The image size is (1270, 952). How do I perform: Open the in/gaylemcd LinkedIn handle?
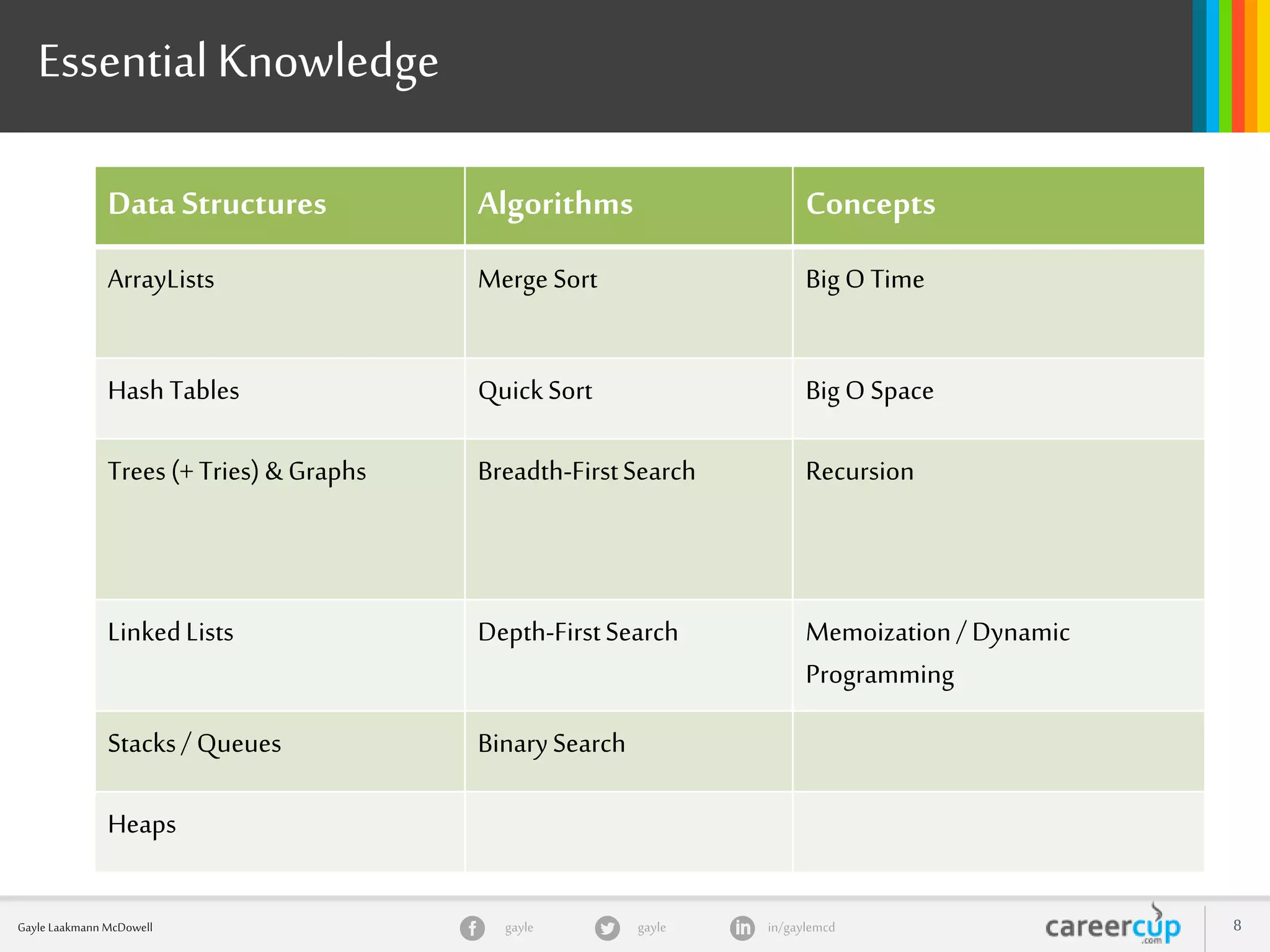click(x=801, y=927)
